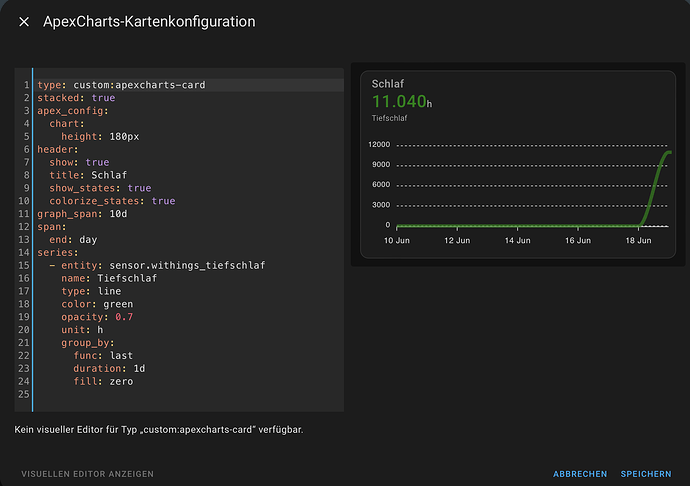This screenshot has width=690, height=486.
Task: Click the '16 Jun' axis label
Action: pos(578,240)
